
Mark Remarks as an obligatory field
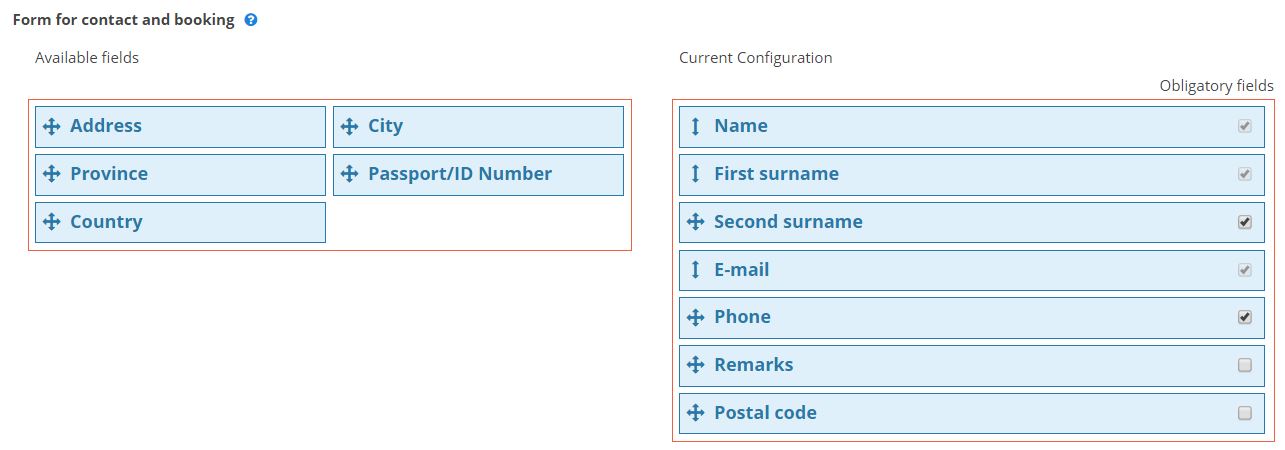(x=1245, y=365)
